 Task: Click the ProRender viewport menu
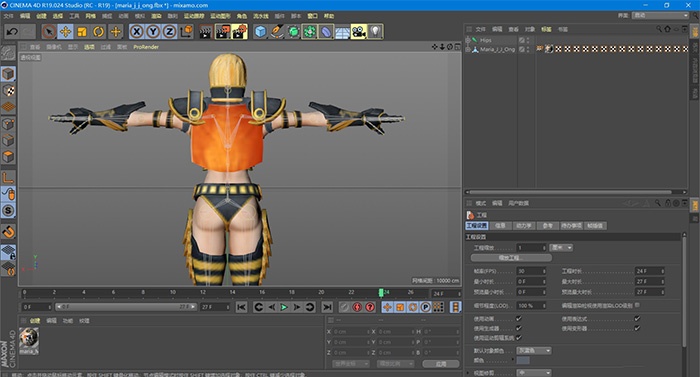[146, 47]
